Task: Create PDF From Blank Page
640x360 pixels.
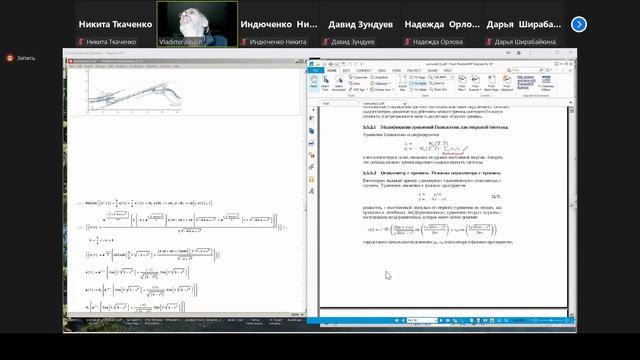Action: 491,83
